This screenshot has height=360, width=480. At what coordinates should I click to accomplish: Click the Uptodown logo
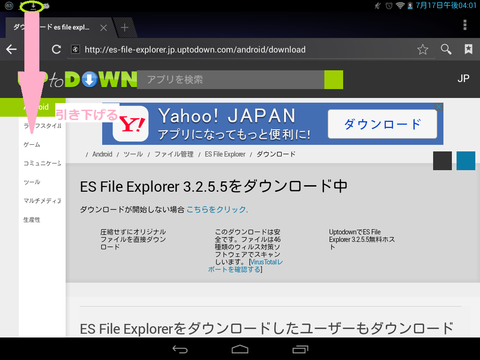77,79
